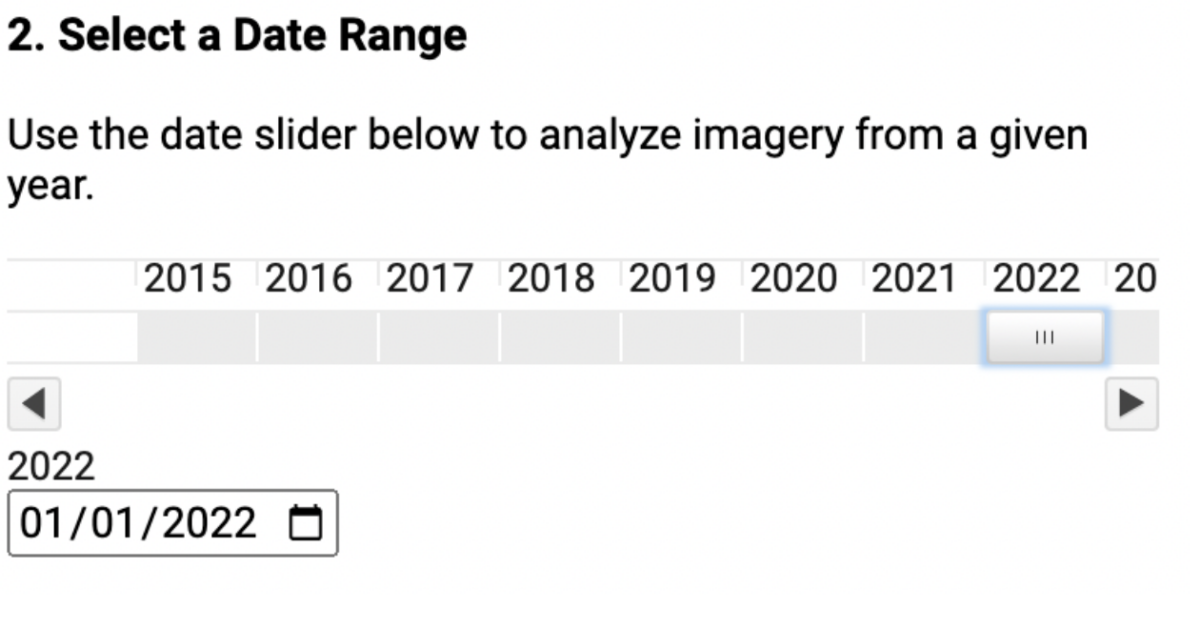Image resolution: width=1200 pixels, height=629 pixels.
Task: Select the 2018 year label on slider
Action: tap(551, 279)
